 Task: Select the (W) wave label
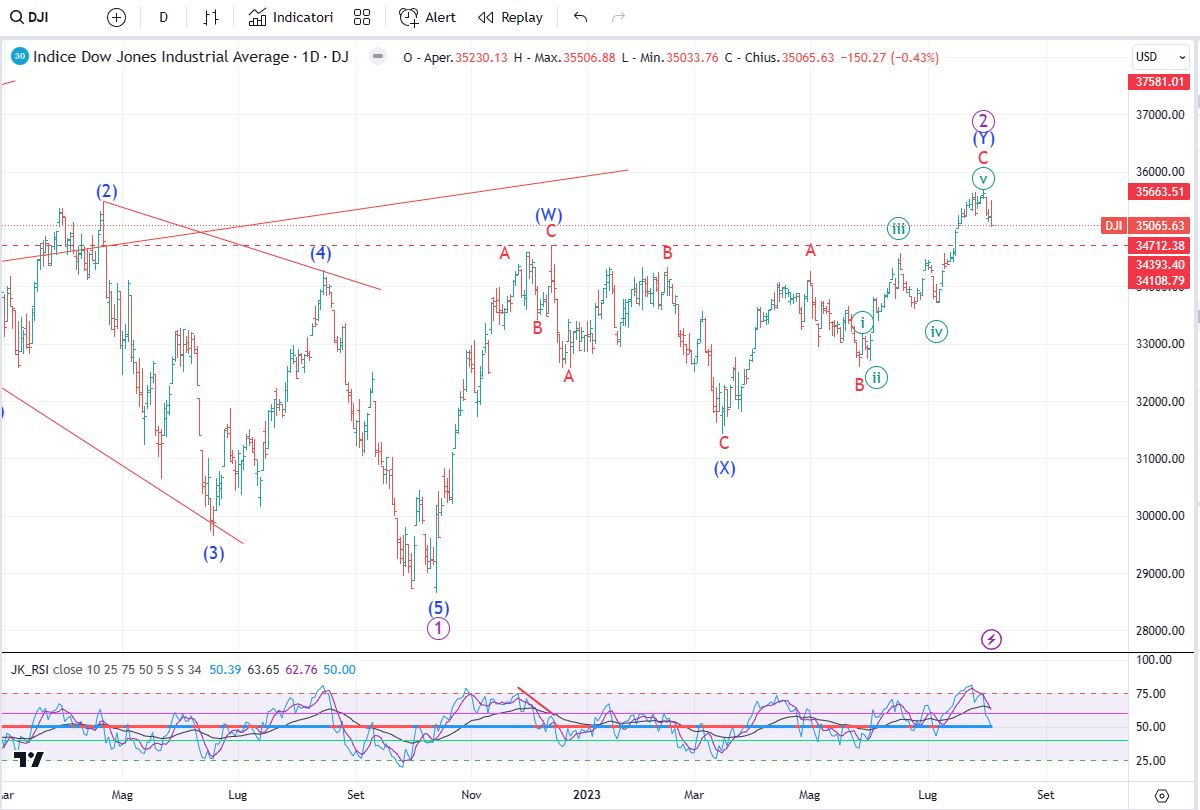pos(547,214)
